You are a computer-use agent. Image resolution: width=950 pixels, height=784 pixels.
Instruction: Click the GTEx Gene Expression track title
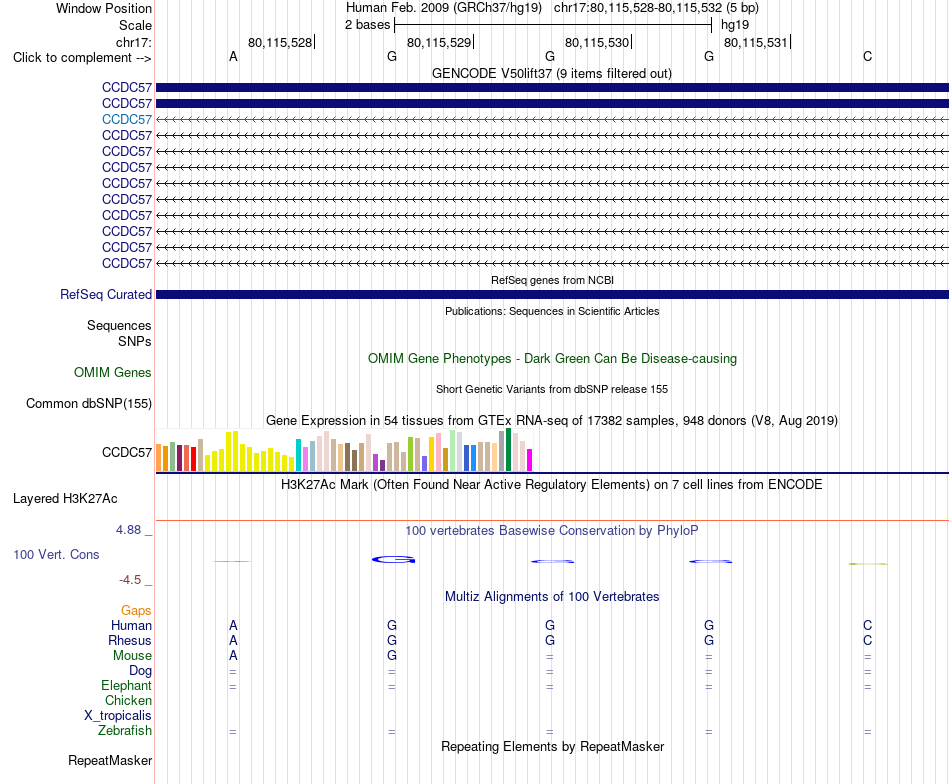pos(552,420)
